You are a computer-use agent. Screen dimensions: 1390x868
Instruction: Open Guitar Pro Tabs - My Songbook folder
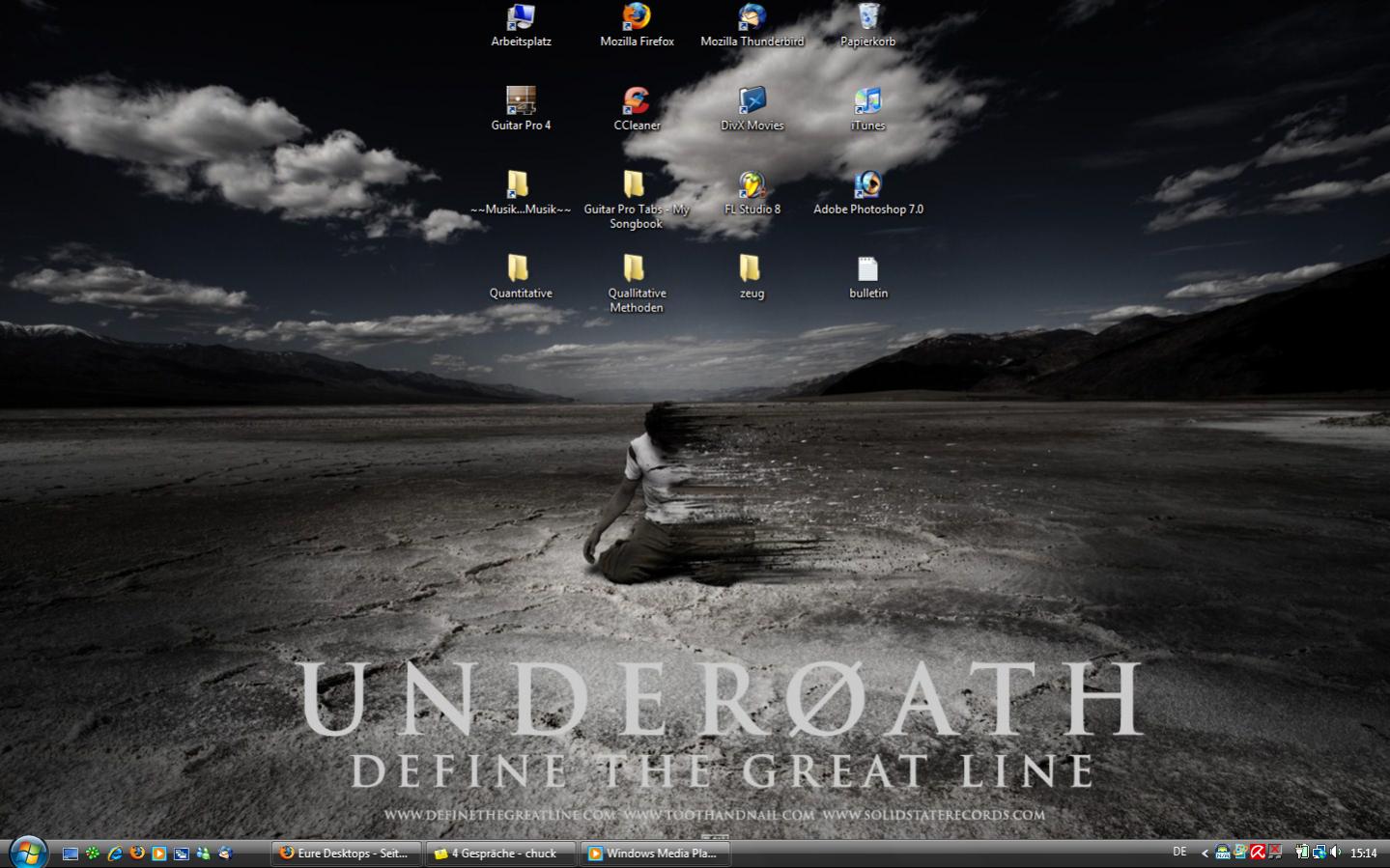point(637,200)
